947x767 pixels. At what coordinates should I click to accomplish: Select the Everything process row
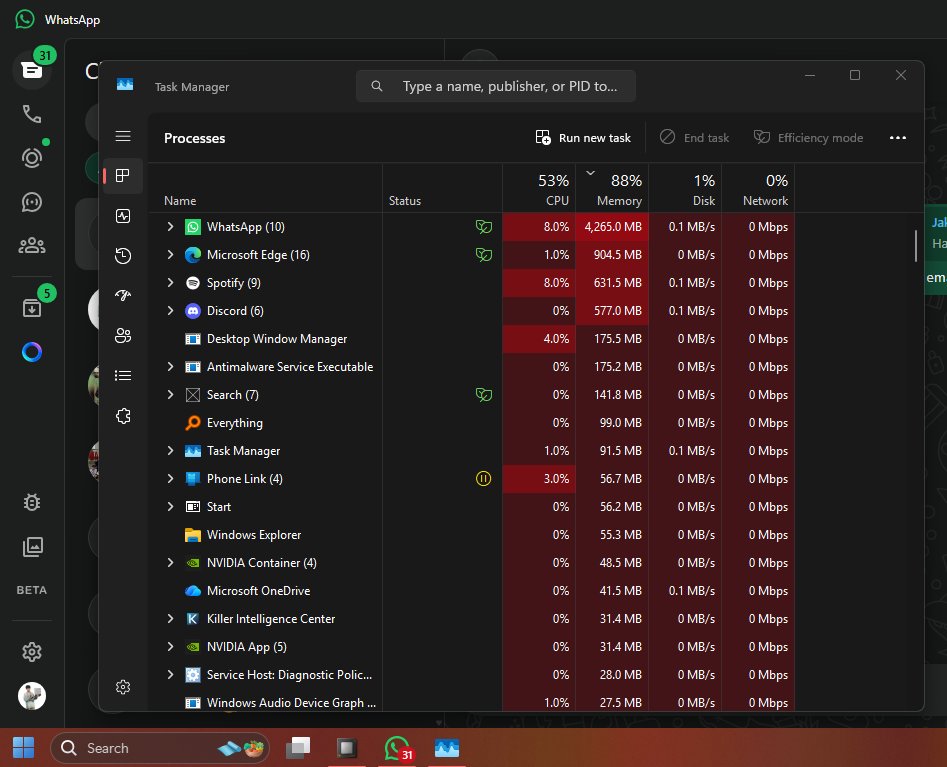pos(471,423)
